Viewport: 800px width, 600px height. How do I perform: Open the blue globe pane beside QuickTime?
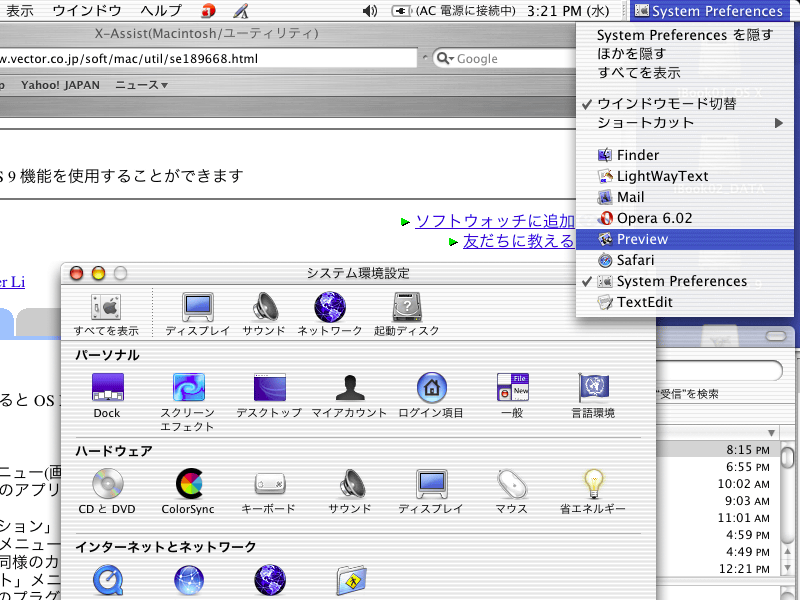pos(189,581)
